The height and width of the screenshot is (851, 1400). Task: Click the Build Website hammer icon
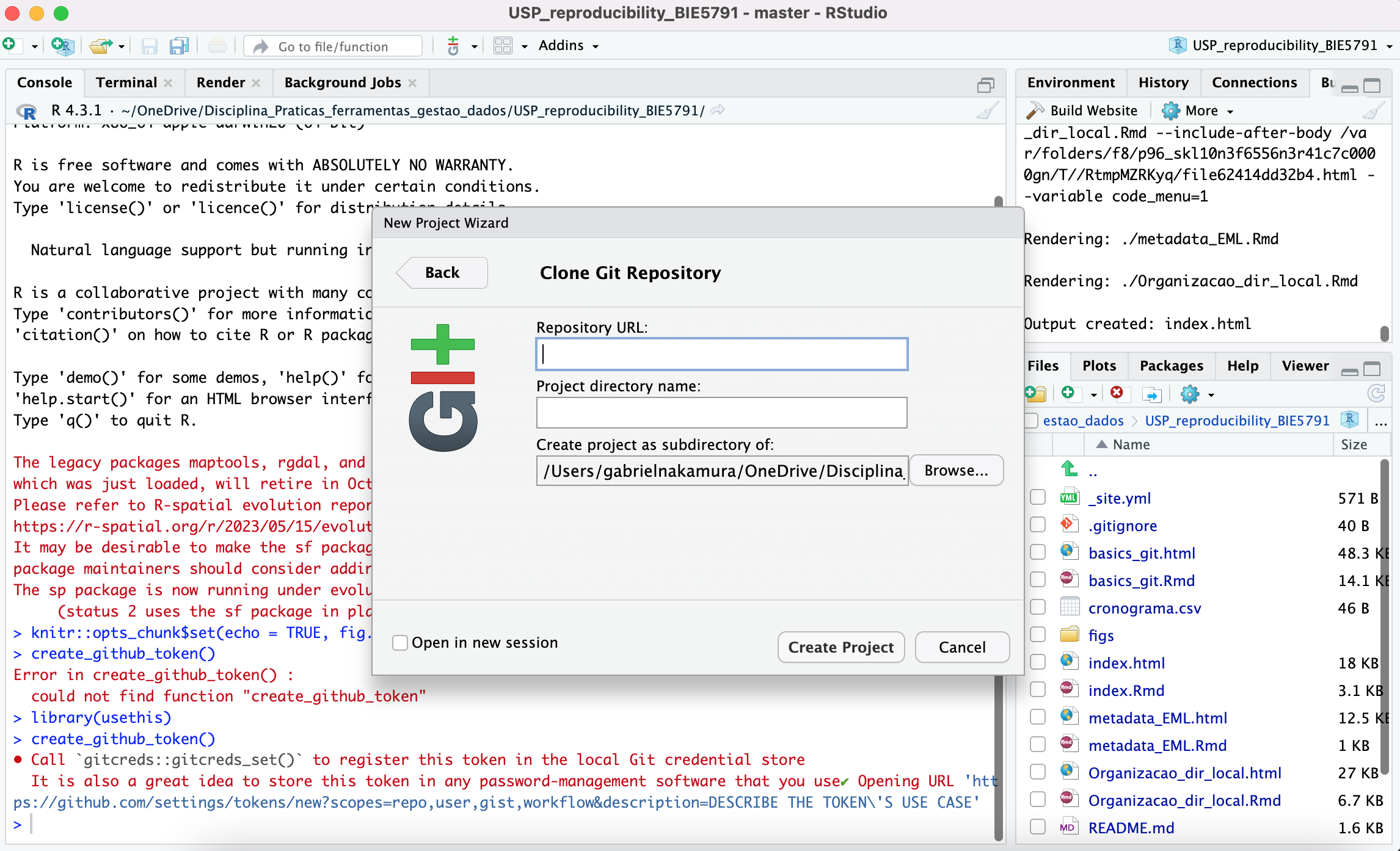(x=1035, y=110)
